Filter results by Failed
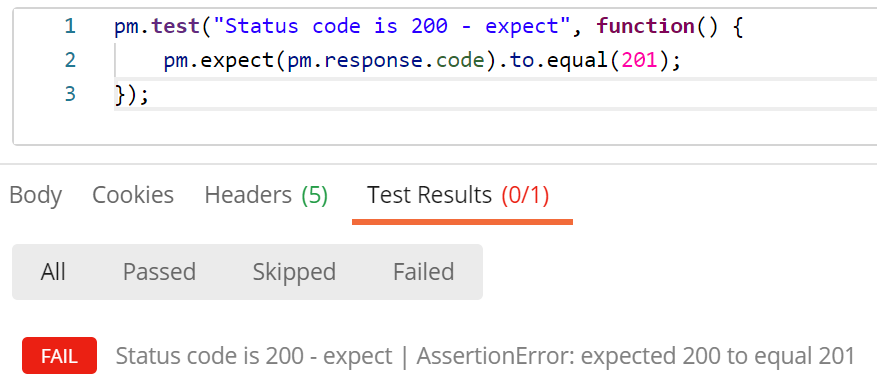 [423, 272]
